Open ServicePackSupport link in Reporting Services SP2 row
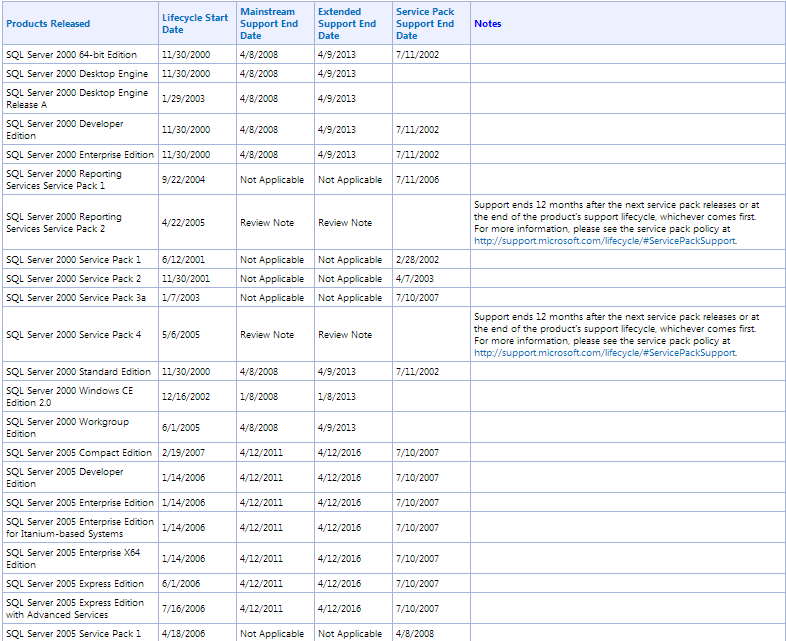 (605, 241)
